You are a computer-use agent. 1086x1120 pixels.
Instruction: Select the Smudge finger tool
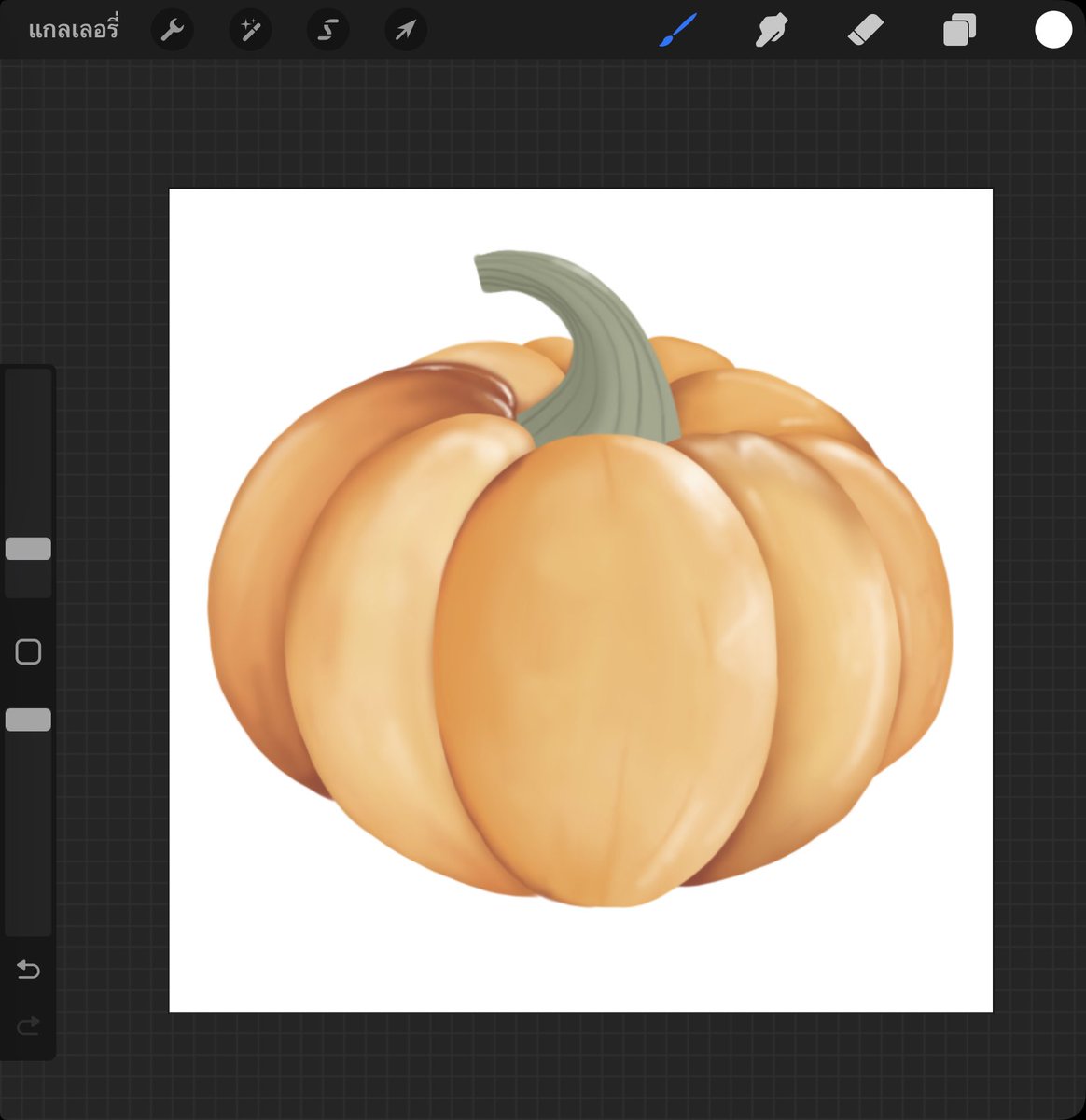pyautogui.click(x=772, y=31)
